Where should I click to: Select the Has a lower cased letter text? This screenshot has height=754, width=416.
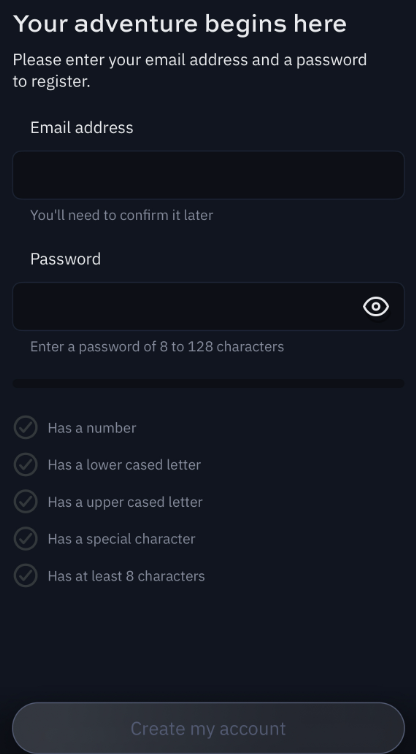coord(124,465)
